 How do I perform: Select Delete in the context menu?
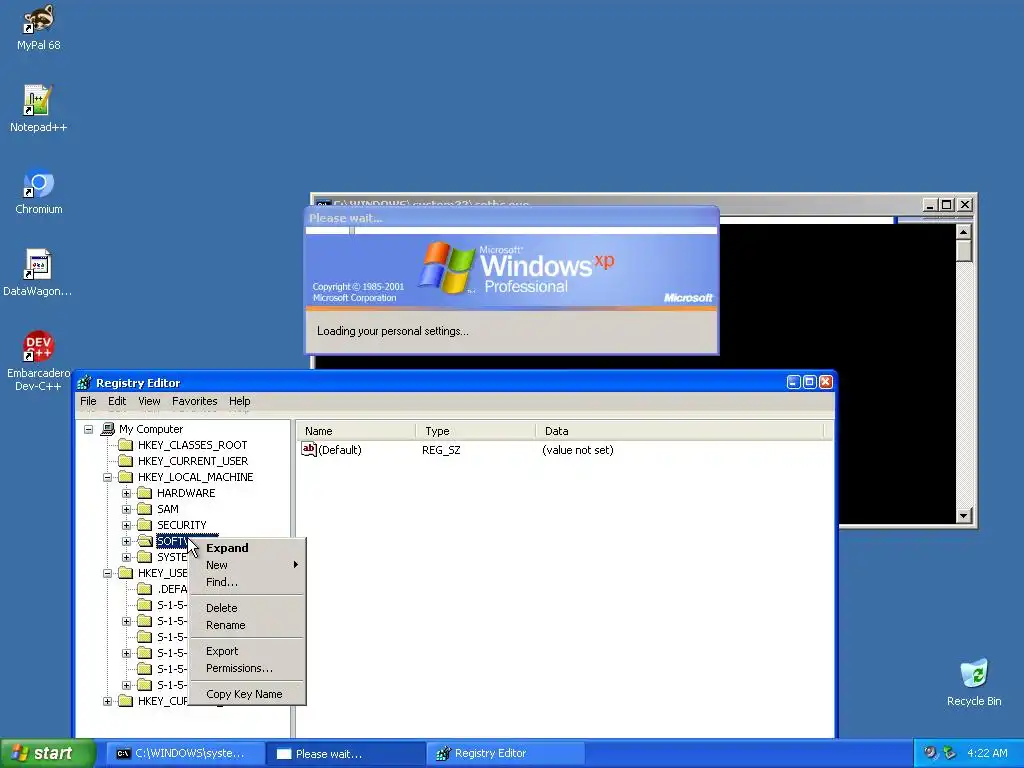pos(247,608)
